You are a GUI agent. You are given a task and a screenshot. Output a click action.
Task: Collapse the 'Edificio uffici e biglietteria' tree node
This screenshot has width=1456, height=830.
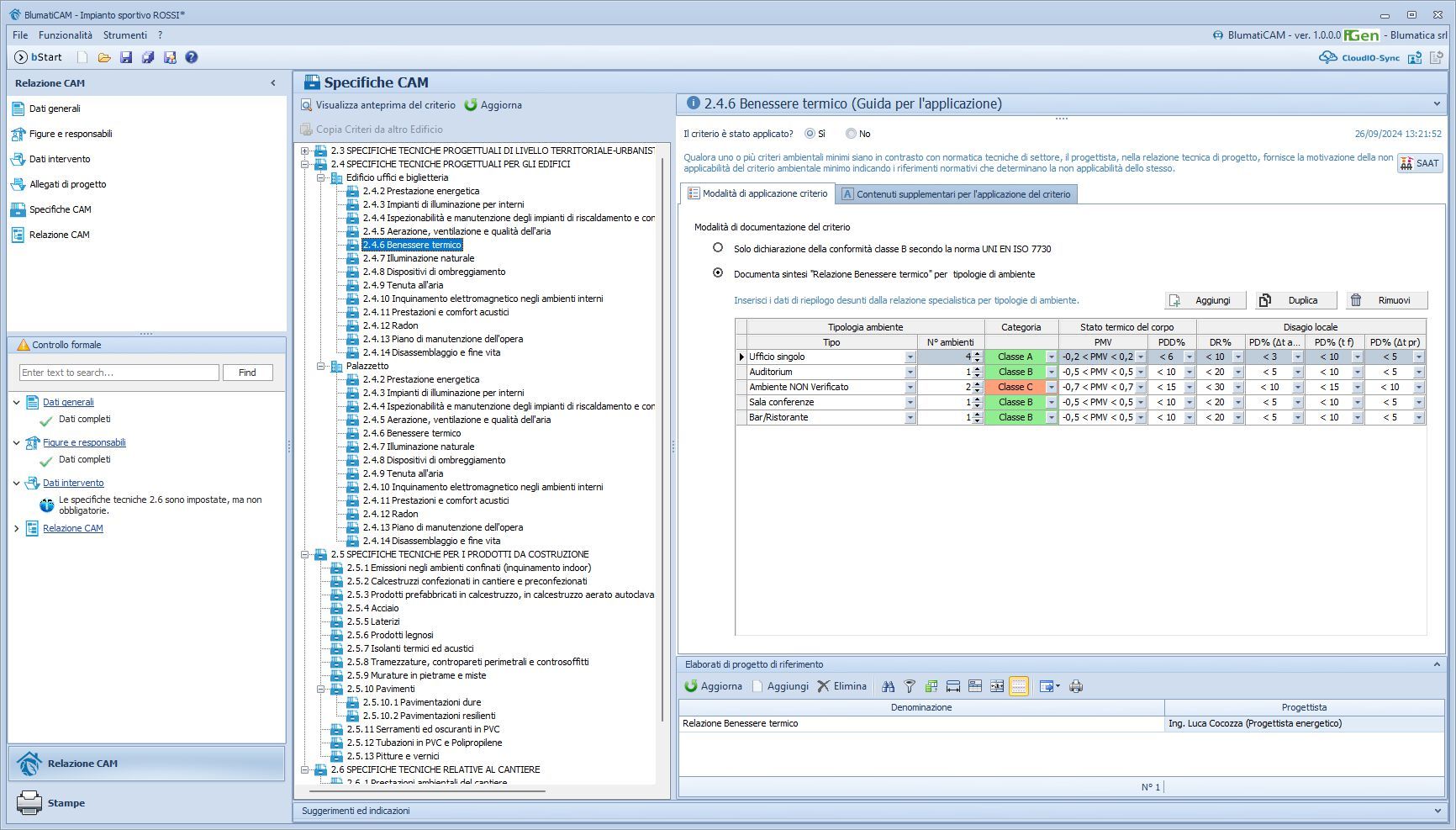pos(321,177)
